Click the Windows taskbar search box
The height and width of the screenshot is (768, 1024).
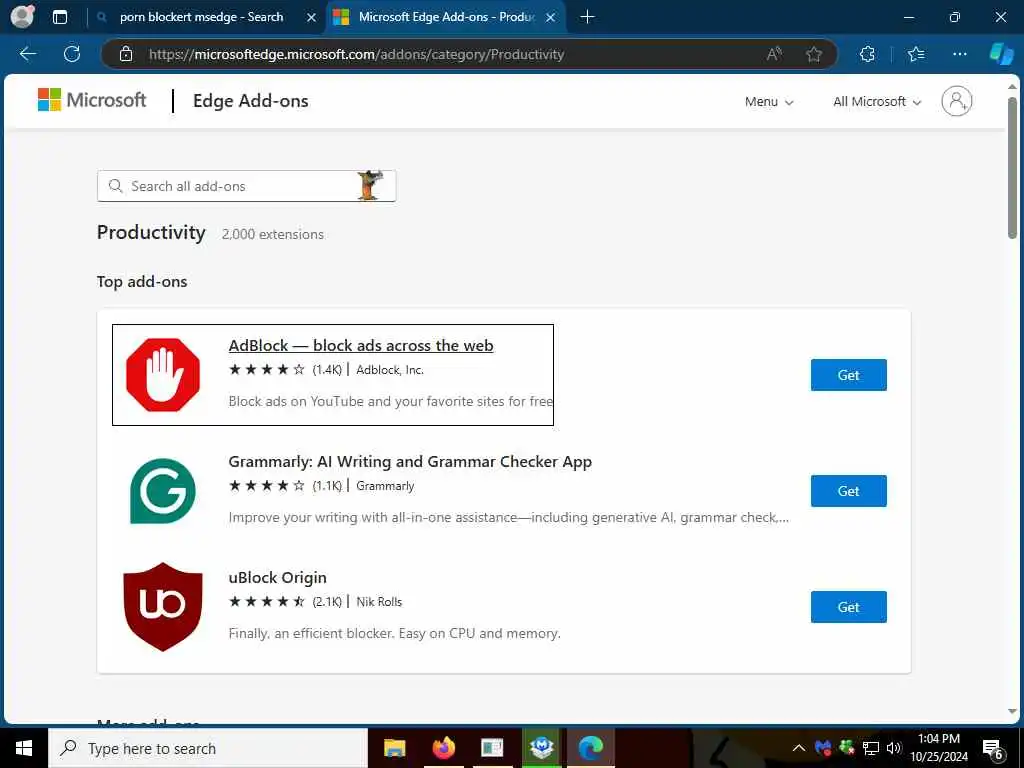tap(208, 748)
